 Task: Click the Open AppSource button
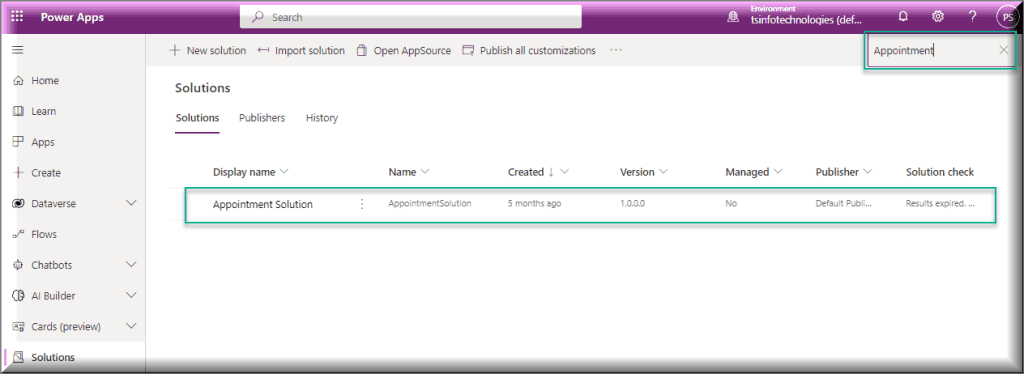(404, 50)
